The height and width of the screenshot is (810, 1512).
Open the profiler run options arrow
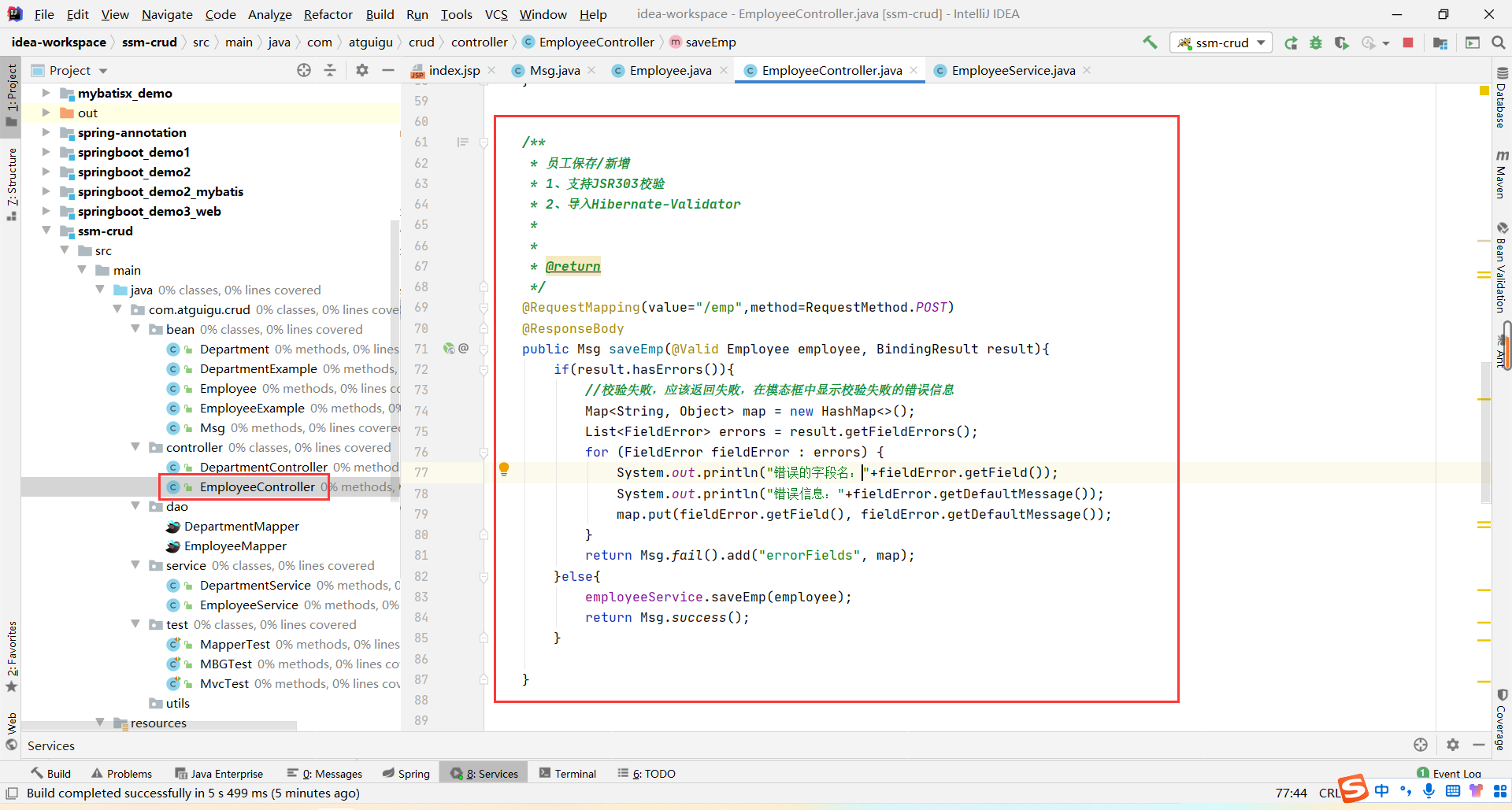(1386, 43)
